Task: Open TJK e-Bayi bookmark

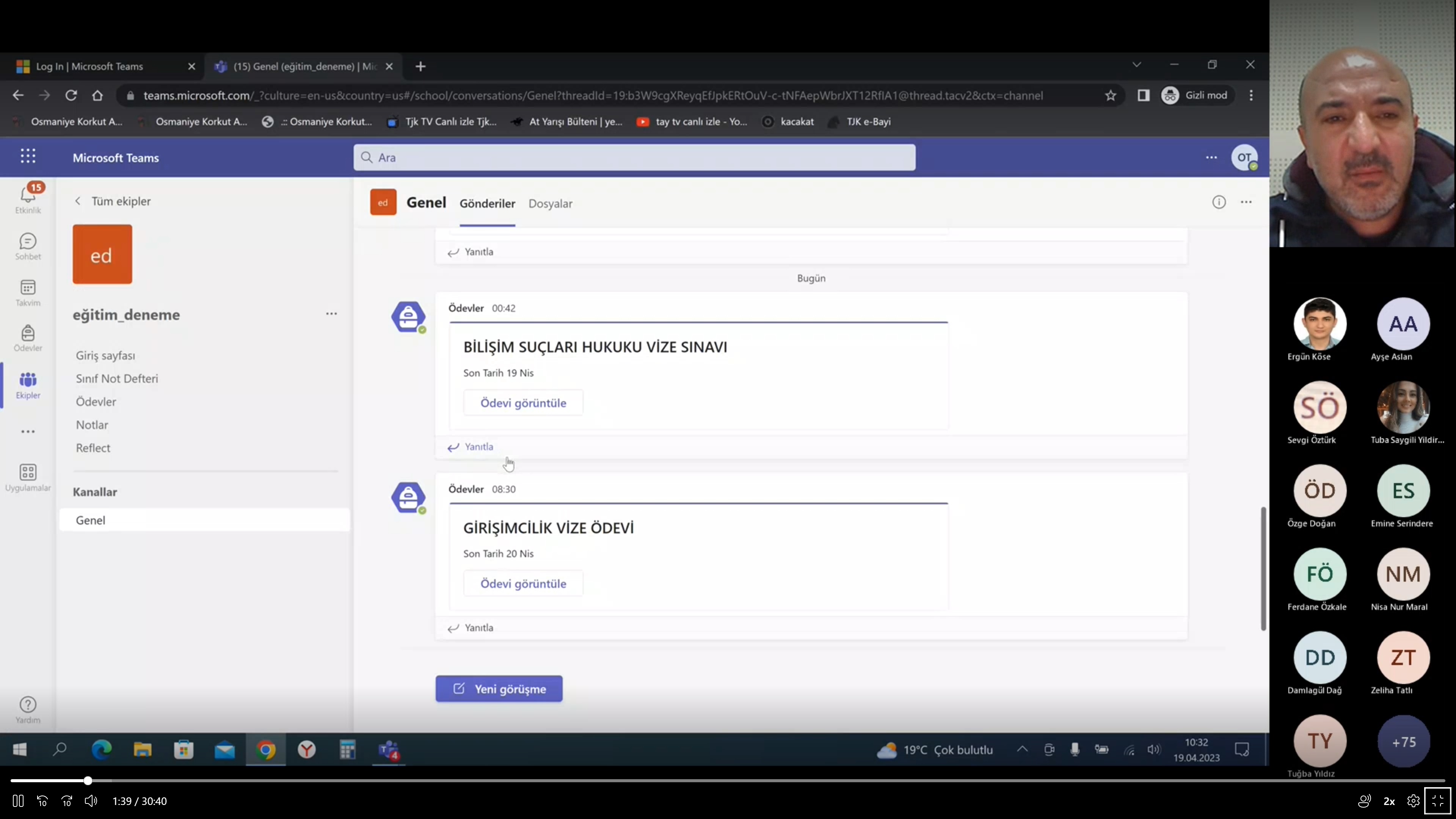Action: (860, 121)
